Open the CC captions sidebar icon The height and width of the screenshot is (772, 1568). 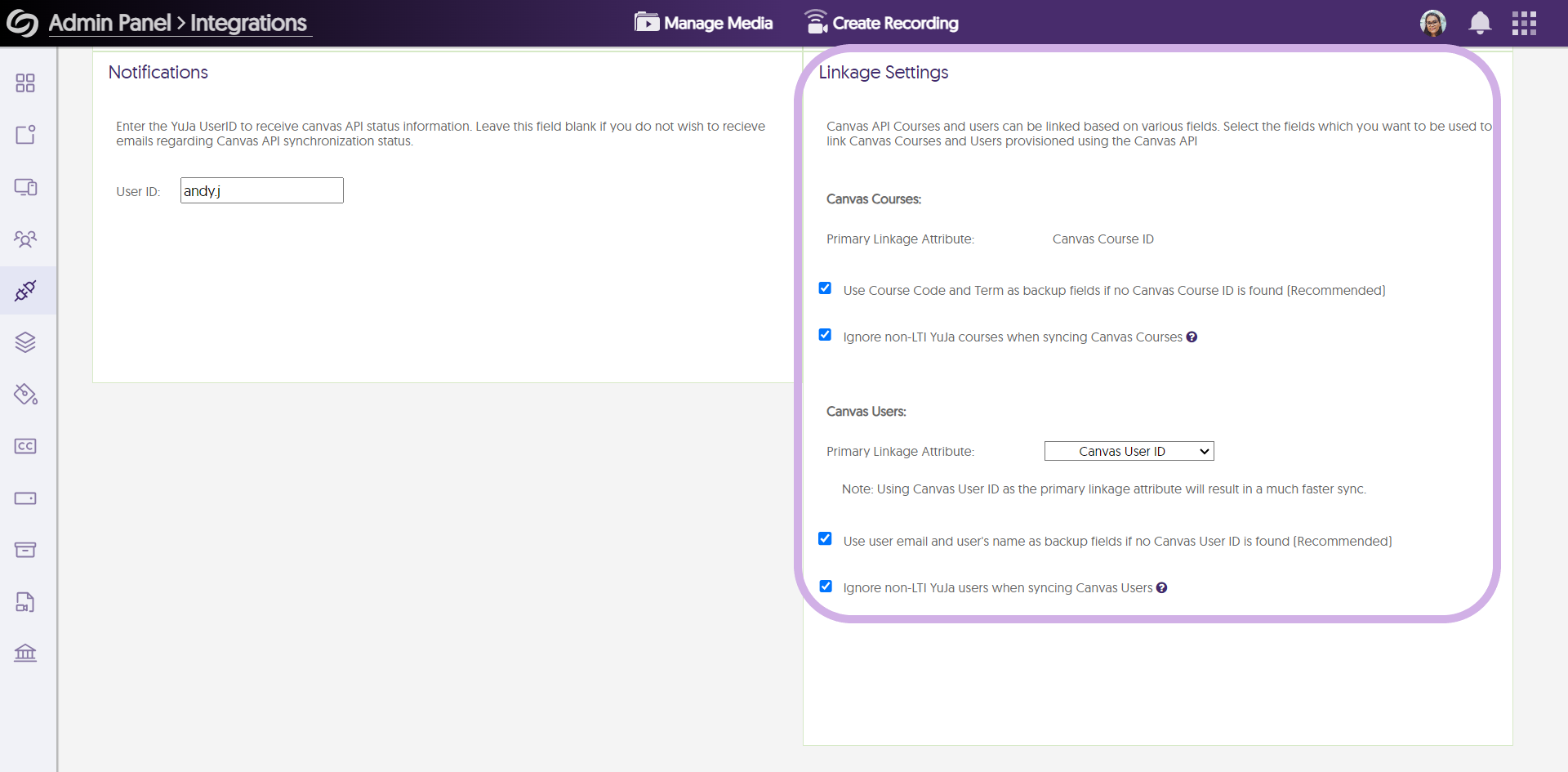coord(25,446)
